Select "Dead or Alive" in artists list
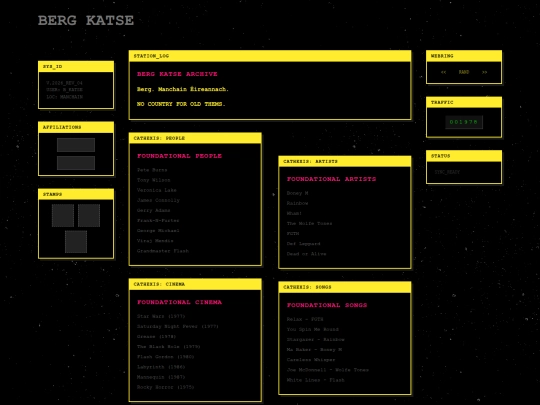Image resolution: width=540 pixels, height=405 pixels. point(306,254)
